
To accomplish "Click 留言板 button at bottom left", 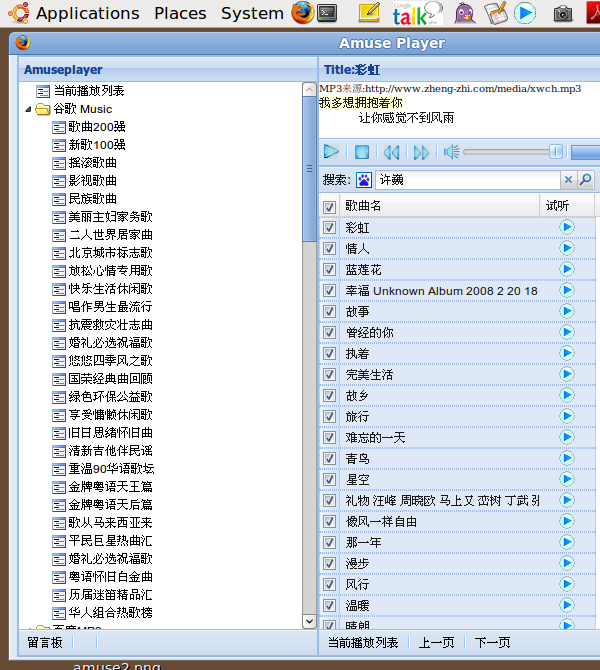I will (45, 642).
